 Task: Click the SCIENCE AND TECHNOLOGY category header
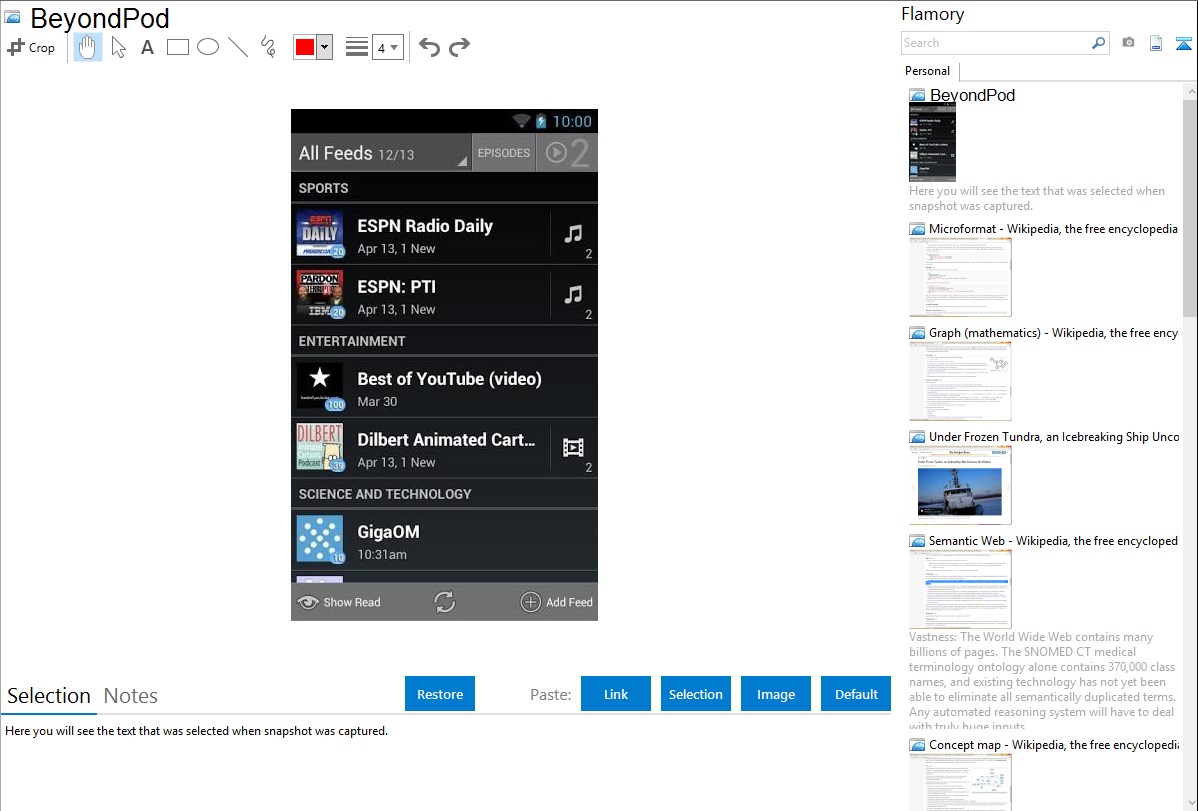(444, 494)
